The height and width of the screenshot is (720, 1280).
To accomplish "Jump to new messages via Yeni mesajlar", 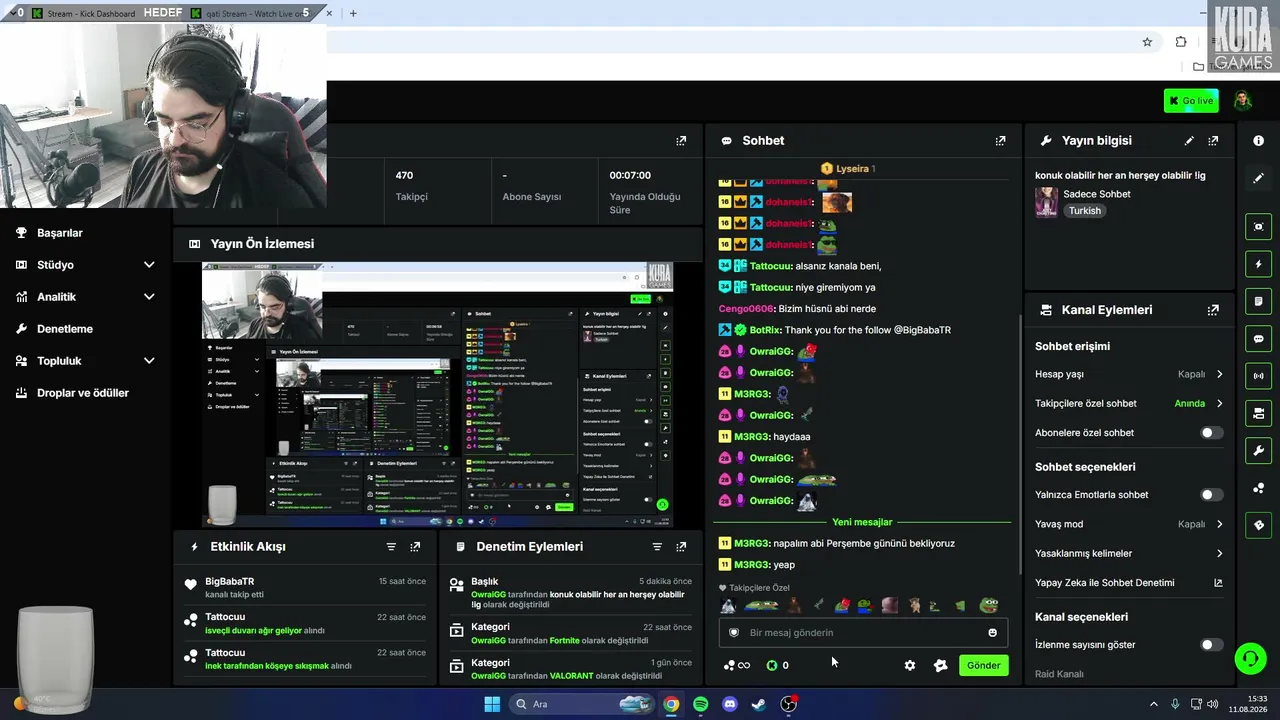I will coord(862,522).
